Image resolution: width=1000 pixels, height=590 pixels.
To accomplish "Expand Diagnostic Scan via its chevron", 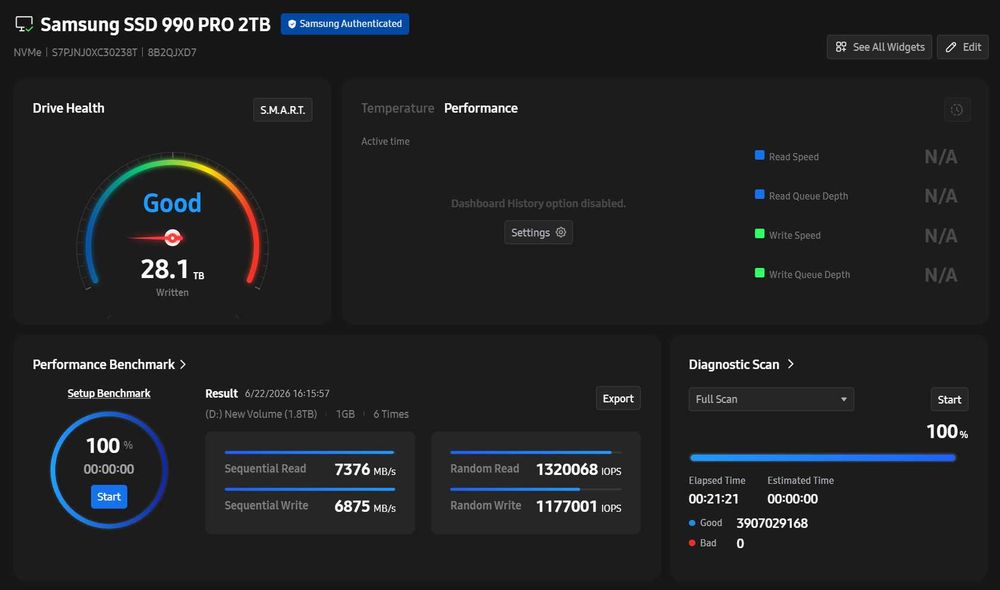I will (791, 364).
